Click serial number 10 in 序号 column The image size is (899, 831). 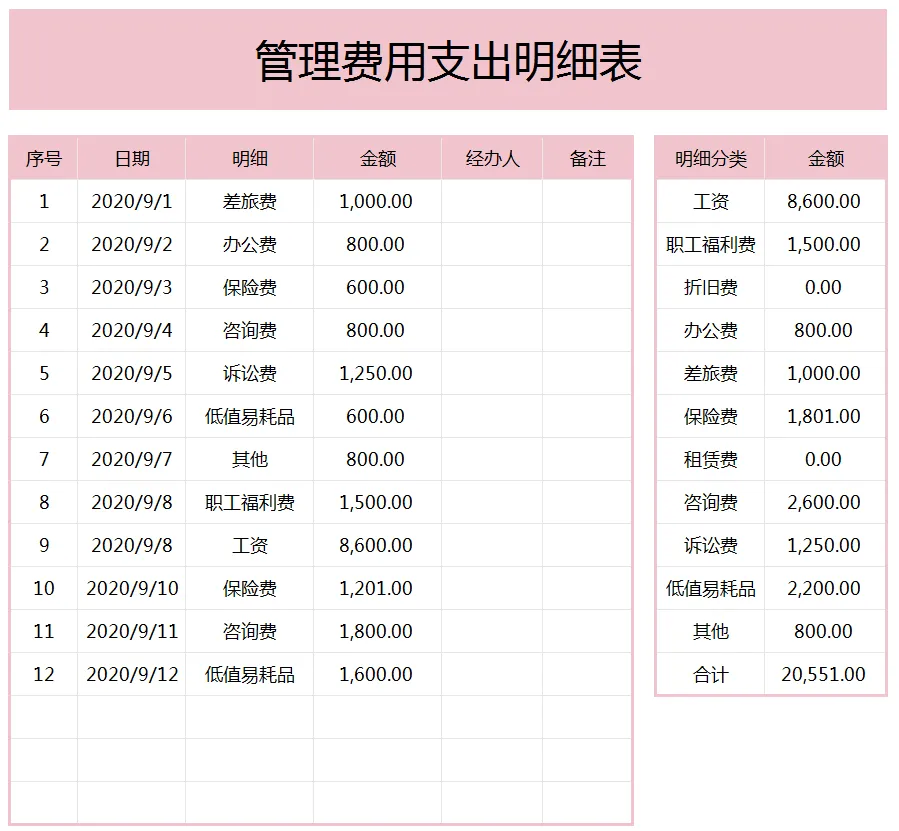point(44,588)
